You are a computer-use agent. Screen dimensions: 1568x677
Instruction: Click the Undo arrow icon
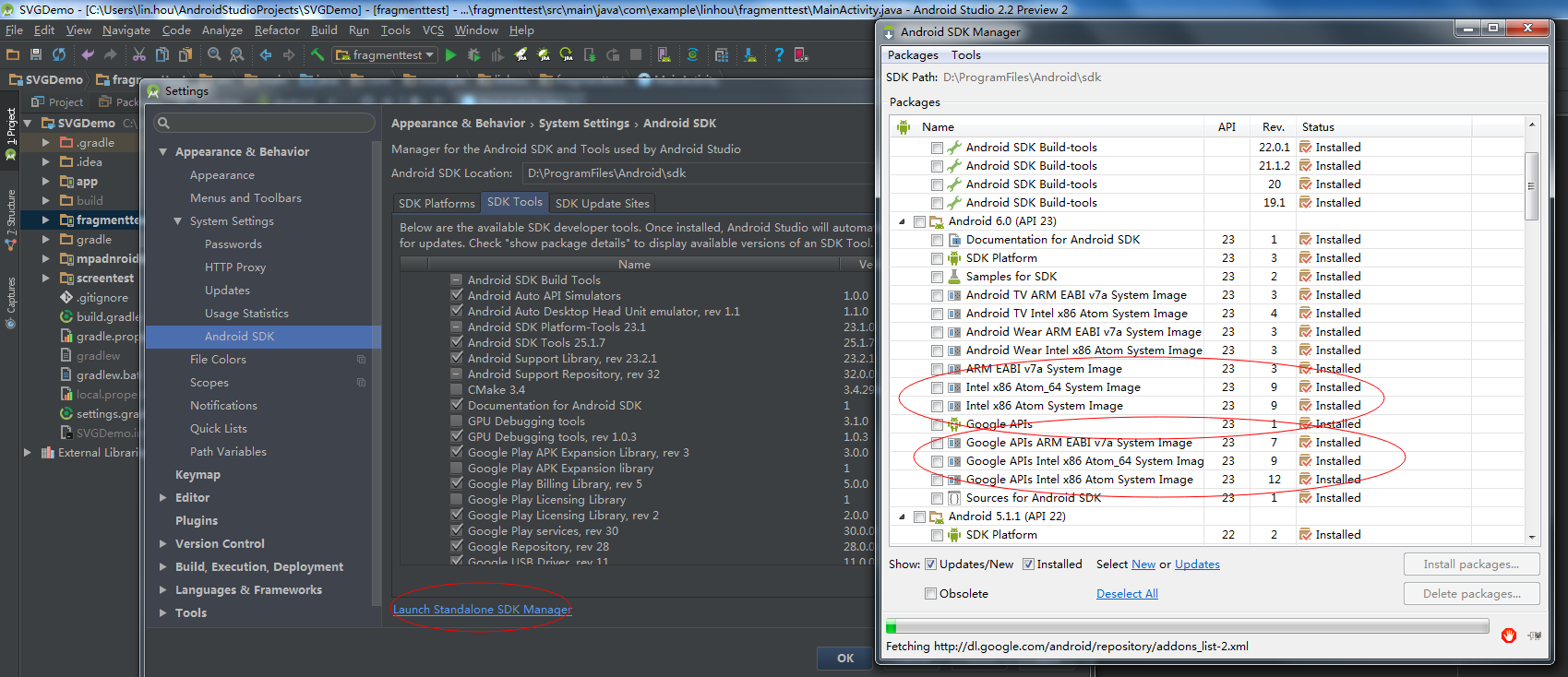click(88, 54)
